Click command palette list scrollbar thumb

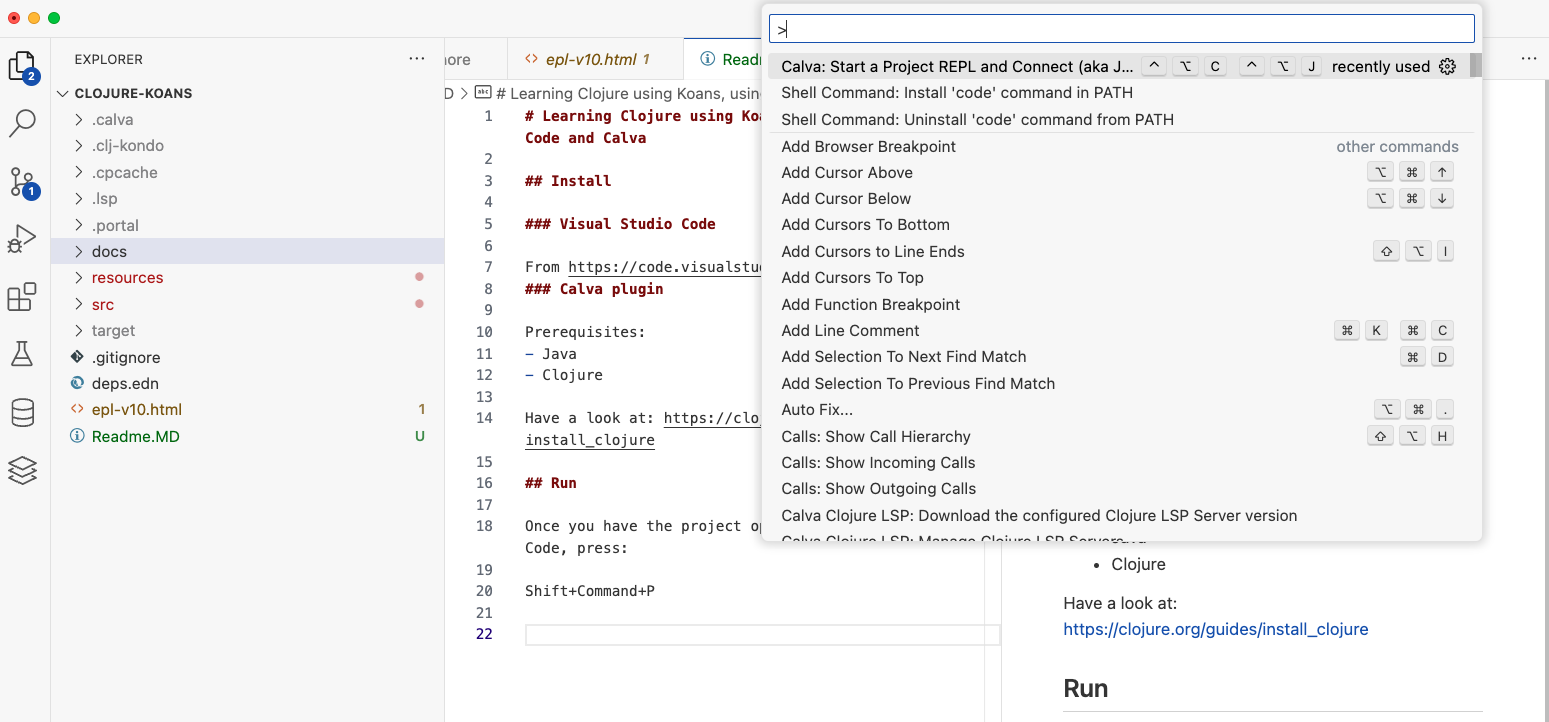click(x=1476, y=66)
